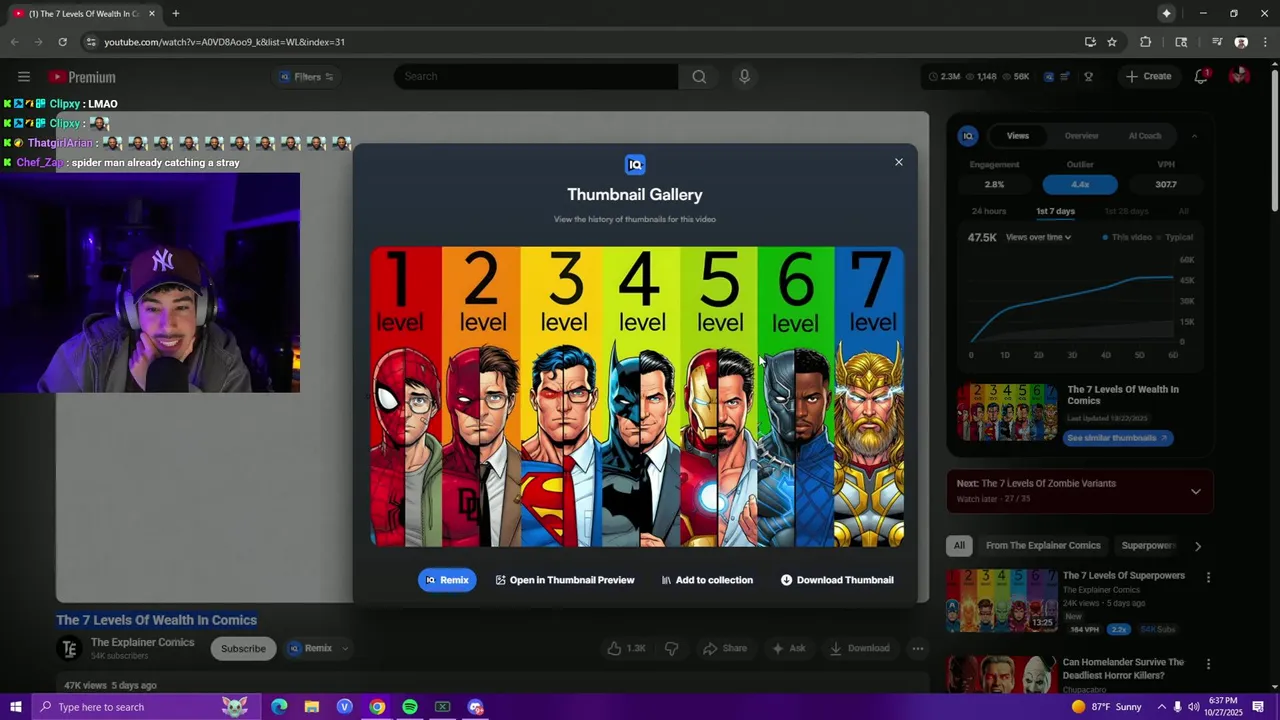Viewport: 1280px width, 720px height.
Task: Focus the YouTube search box
Action: (x=537, y=77)
